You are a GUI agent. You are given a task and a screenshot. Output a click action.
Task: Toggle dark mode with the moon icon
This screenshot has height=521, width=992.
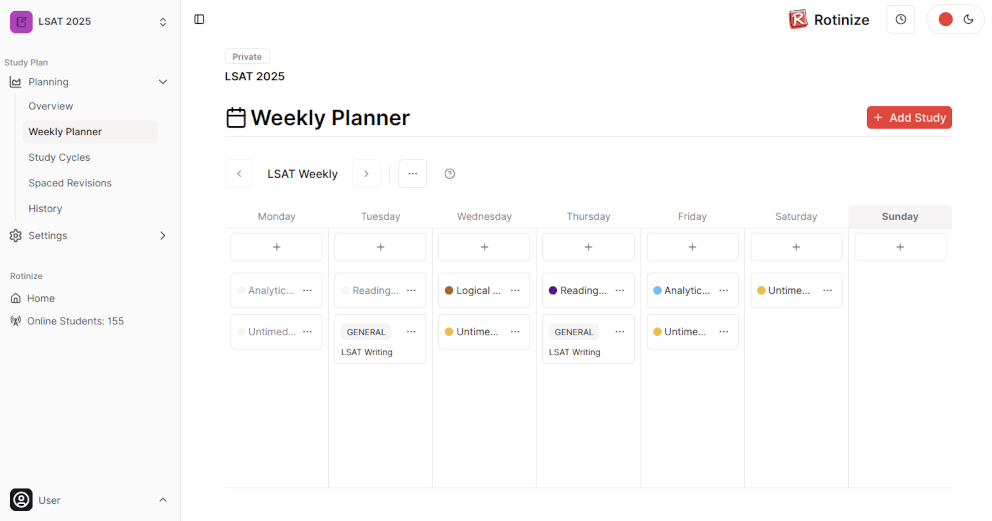(x=969, y=20)
